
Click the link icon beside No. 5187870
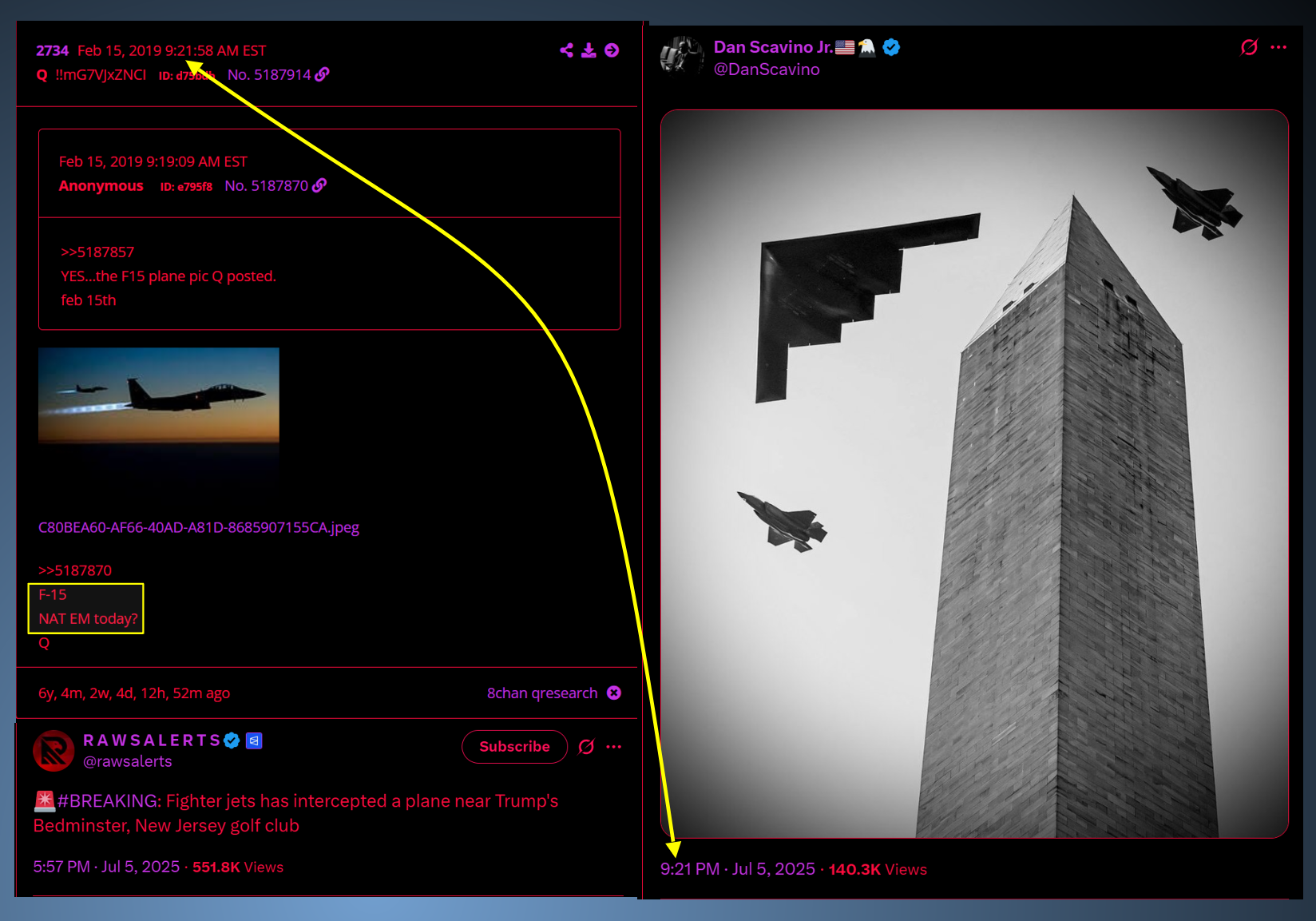[x=319, y=185]
